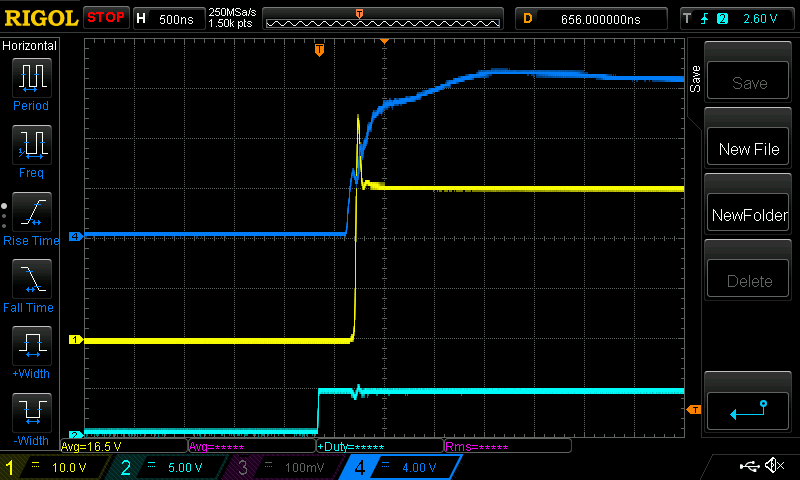Choose the Rise Time measurement icon

(31, 213)
